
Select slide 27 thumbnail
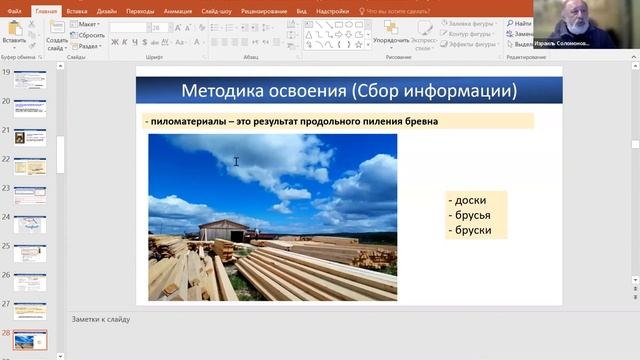click(30, 311)
